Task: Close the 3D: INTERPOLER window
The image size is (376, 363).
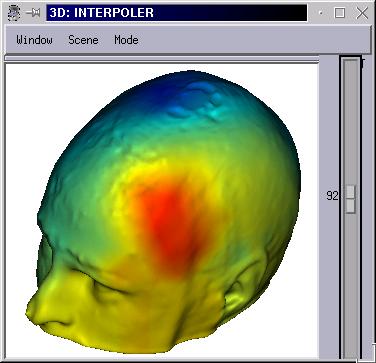Action: click(x=362, y=13)
